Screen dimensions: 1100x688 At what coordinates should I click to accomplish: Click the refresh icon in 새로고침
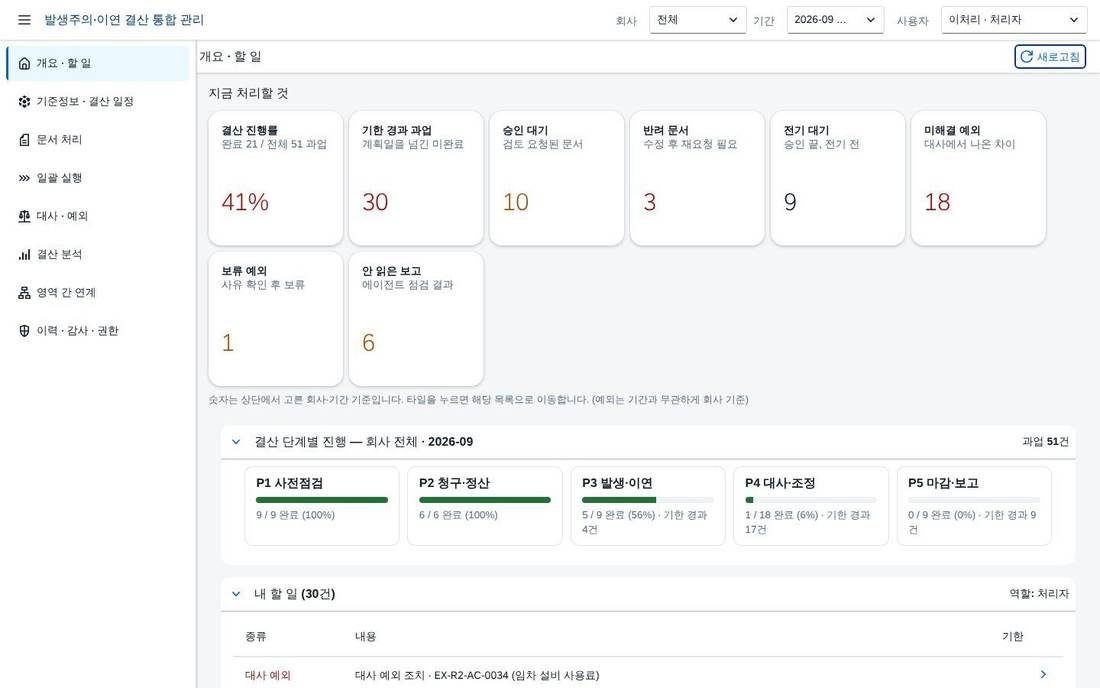coord(1026,57)
